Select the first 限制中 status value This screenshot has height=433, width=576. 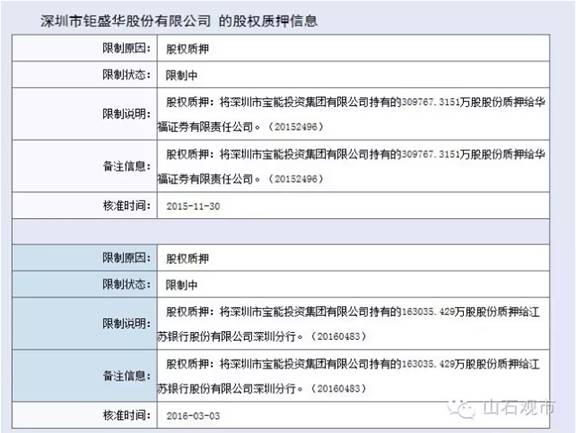tap(181, 75)
